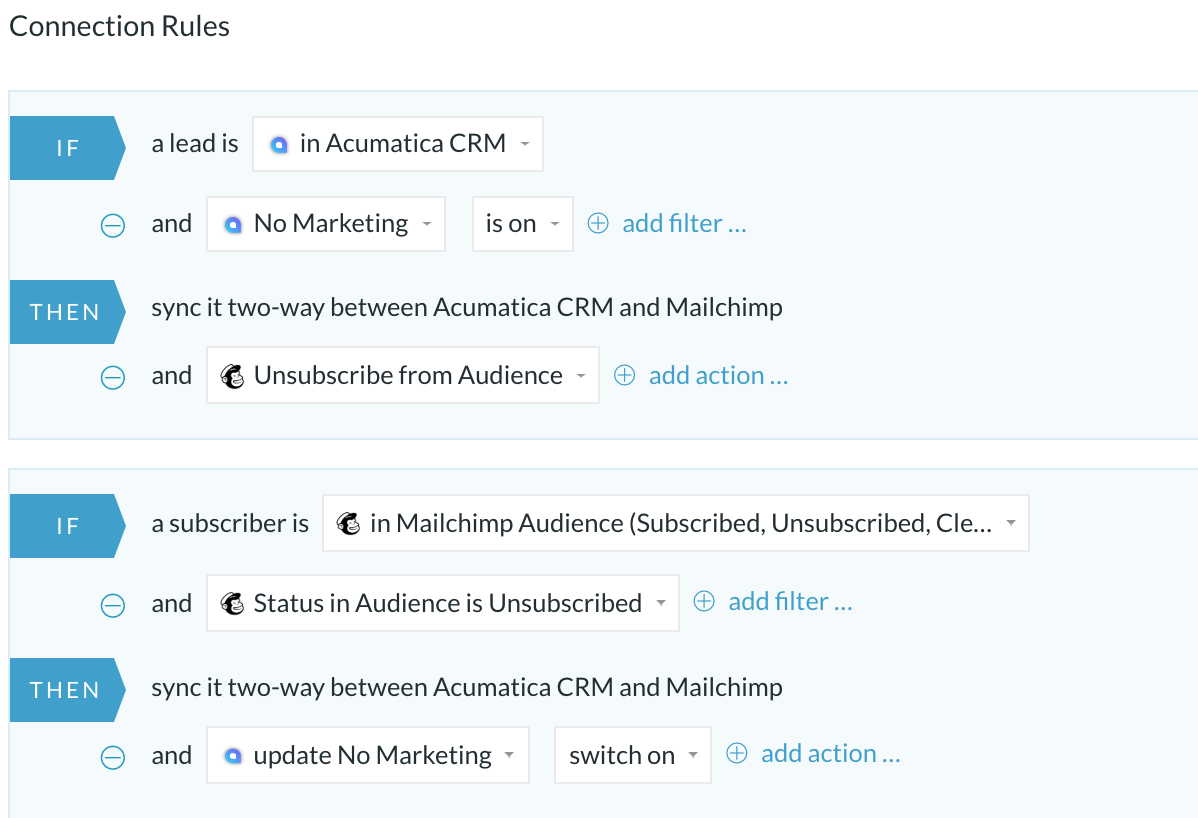The image size is (1198, 818).
Task: Click first 'sync it two-way' sentence
Action: [x=467, y=307]
